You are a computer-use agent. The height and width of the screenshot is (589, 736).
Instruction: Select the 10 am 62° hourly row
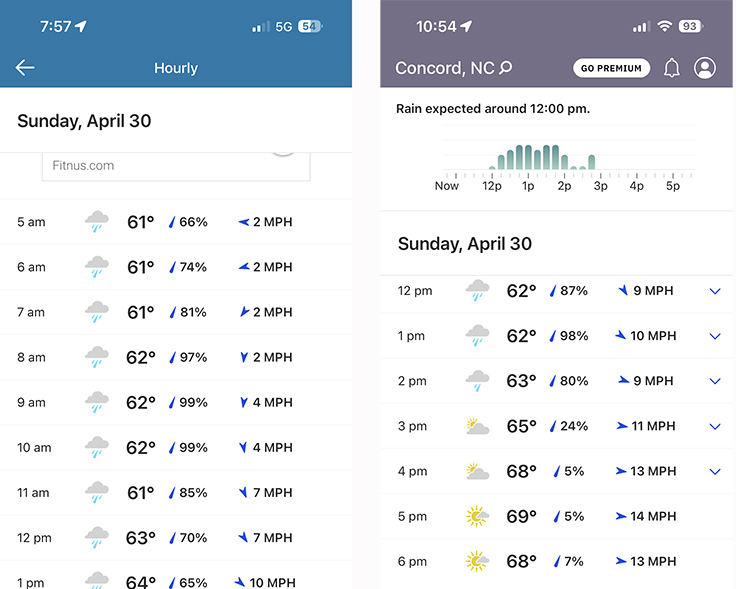[x=175, y=447]
